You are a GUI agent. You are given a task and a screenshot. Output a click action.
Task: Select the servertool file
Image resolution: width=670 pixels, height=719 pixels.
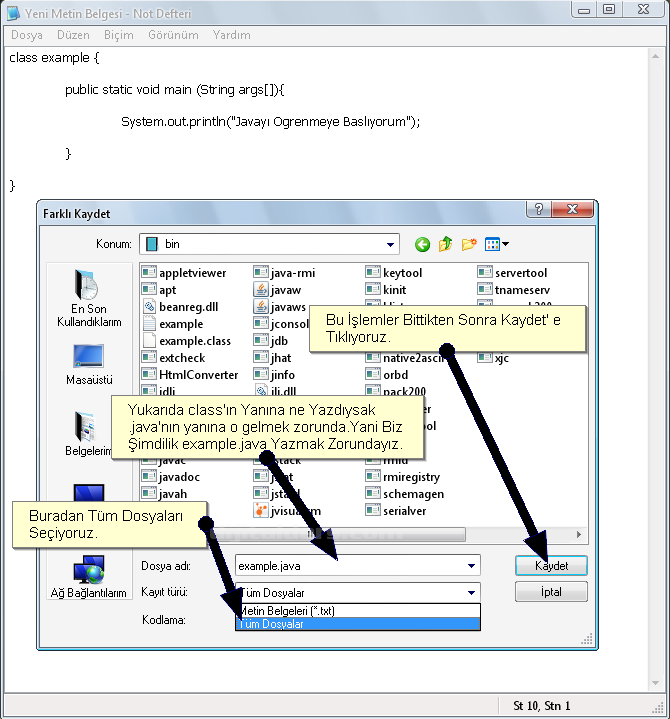tap(512, 273)
